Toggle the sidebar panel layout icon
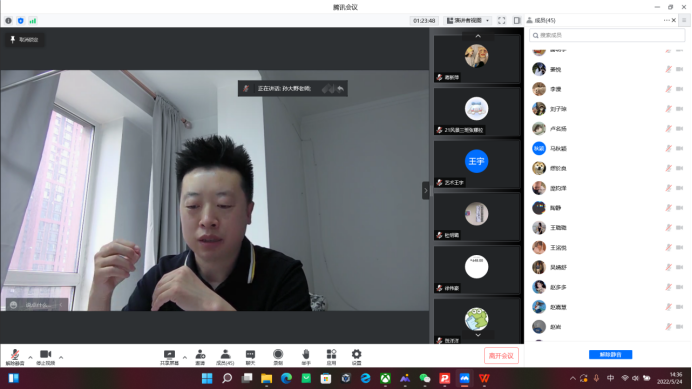Image resolution: width=692 pixels, height=389 pixels. click(517, 20)
